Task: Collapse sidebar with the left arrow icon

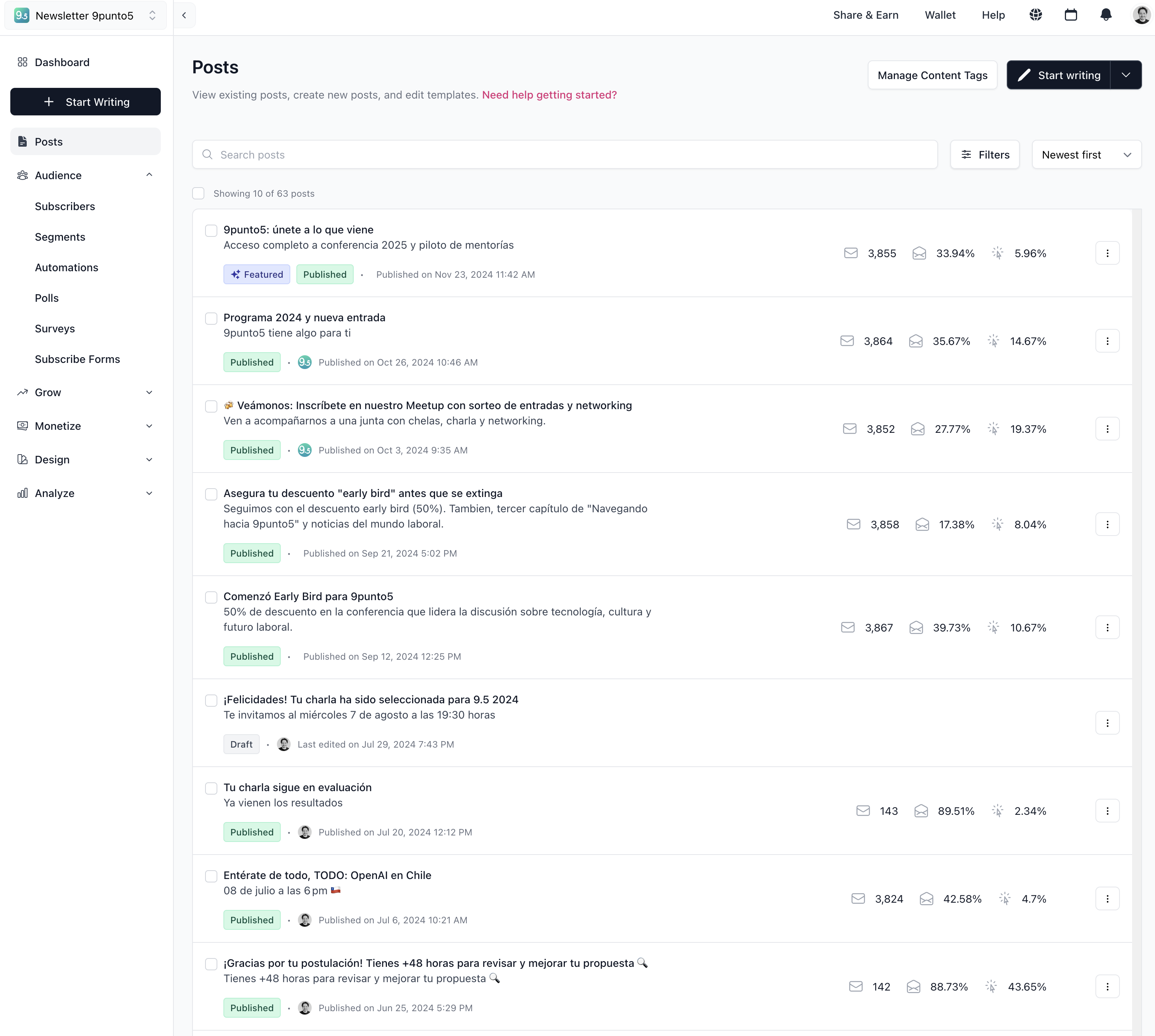Action: pos(184,15)
